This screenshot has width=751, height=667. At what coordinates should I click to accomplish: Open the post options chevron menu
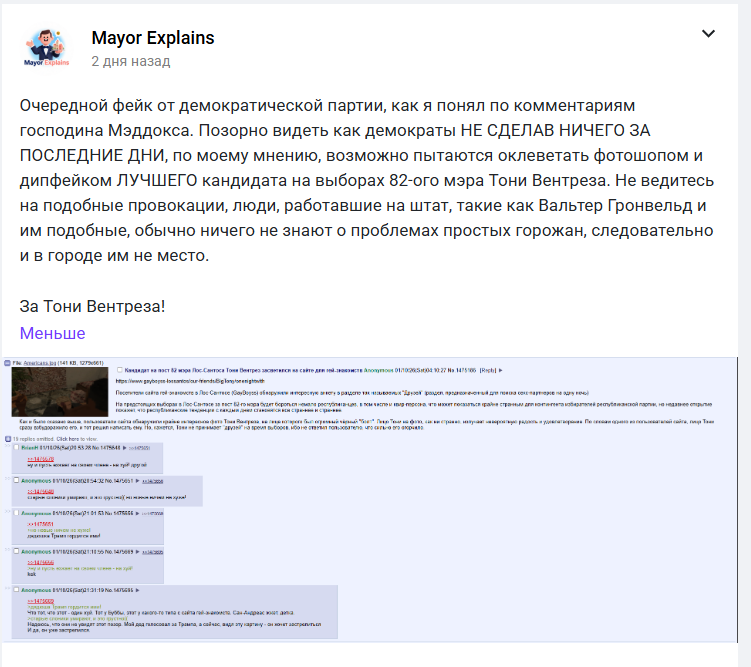708,34
